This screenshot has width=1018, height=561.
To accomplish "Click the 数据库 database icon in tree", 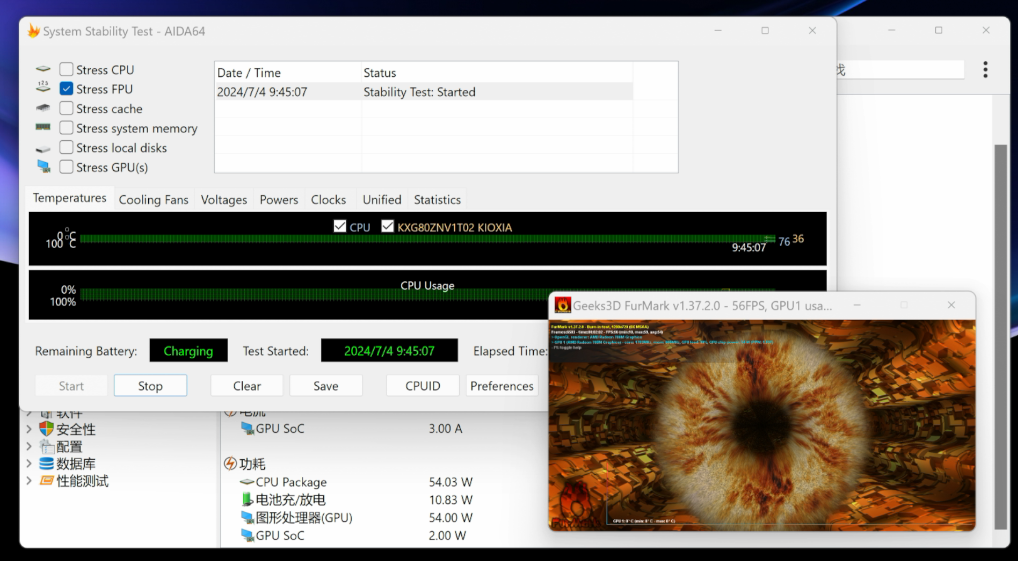I will (46, 464).
